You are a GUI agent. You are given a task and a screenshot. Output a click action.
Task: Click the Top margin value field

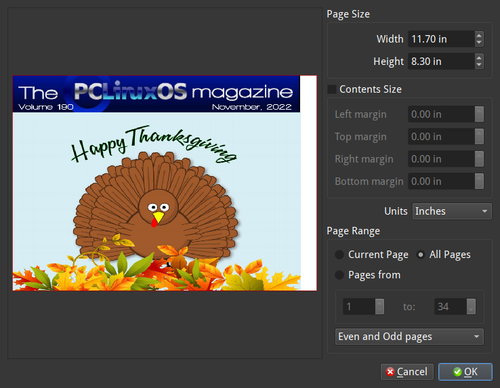441,137
